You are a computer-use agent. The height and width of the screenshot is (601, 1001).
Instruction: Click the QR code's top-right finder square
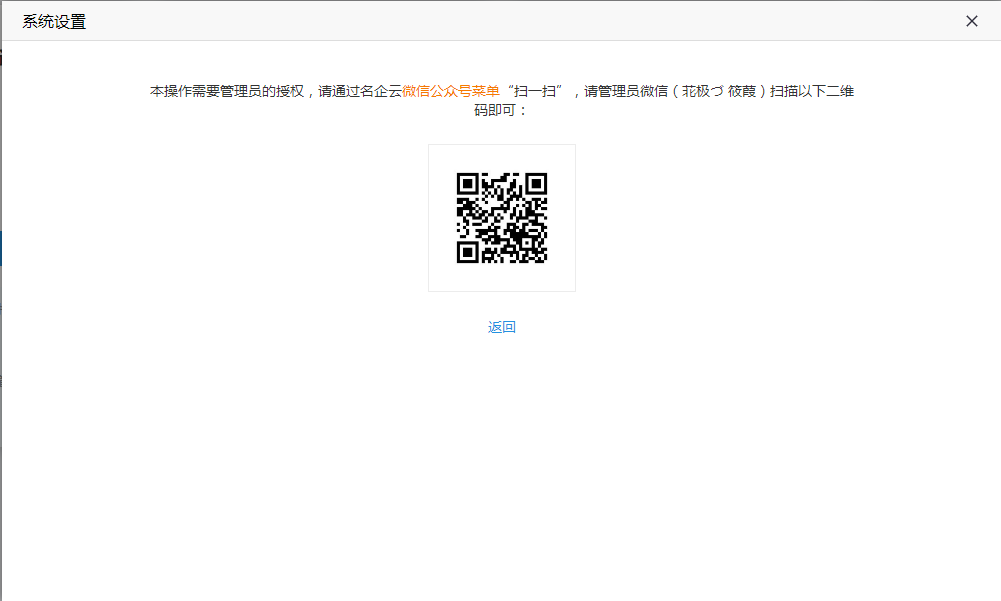coord(537,183)
